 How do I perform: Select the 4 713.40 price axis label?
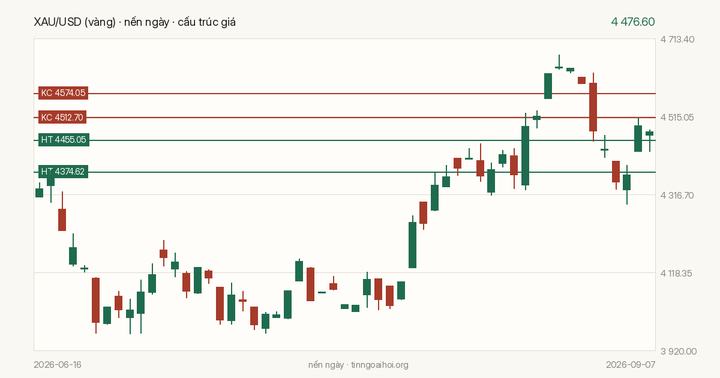pos(677,39)
